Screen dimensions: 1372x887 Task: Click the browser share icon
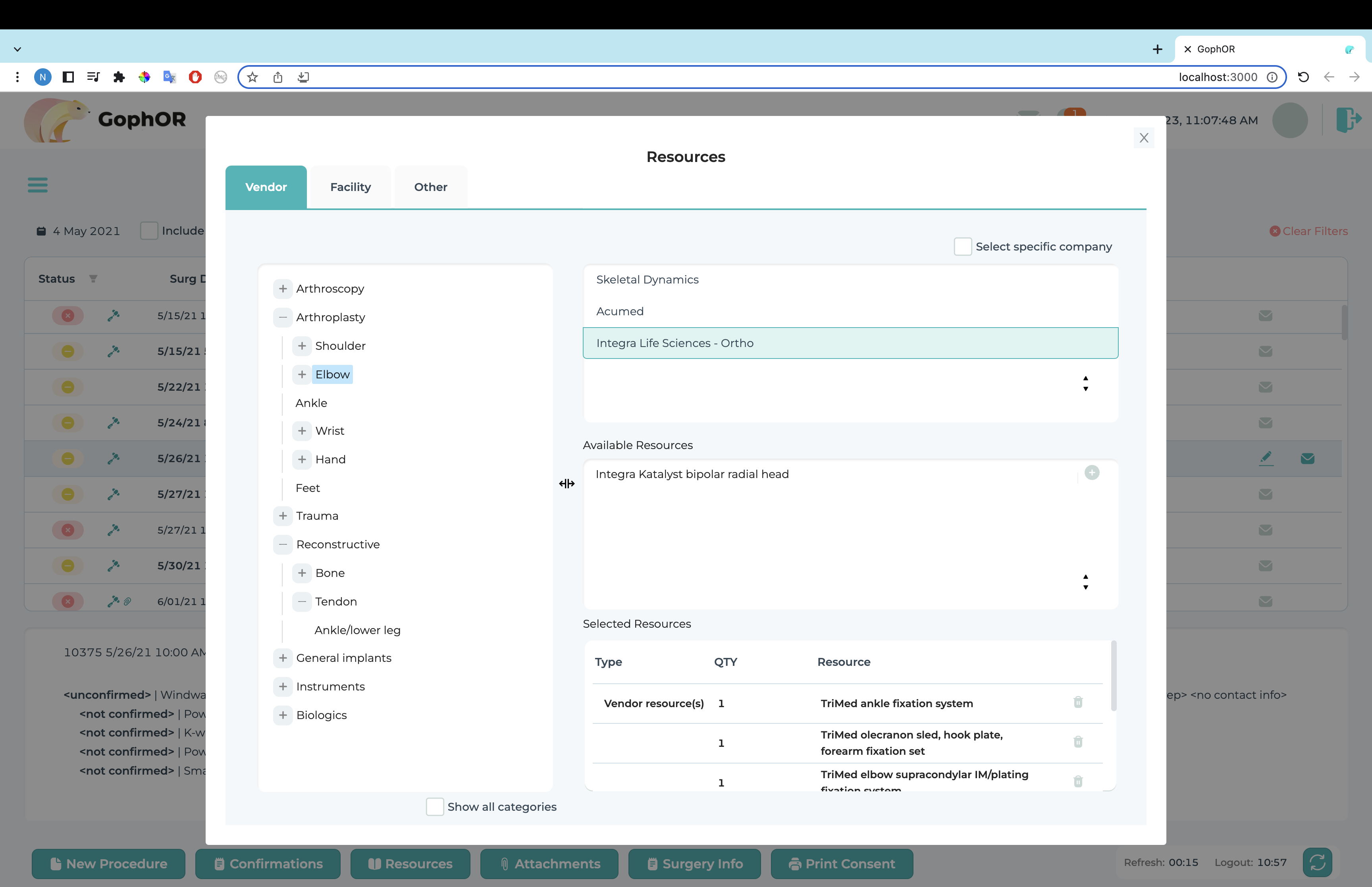277,77
